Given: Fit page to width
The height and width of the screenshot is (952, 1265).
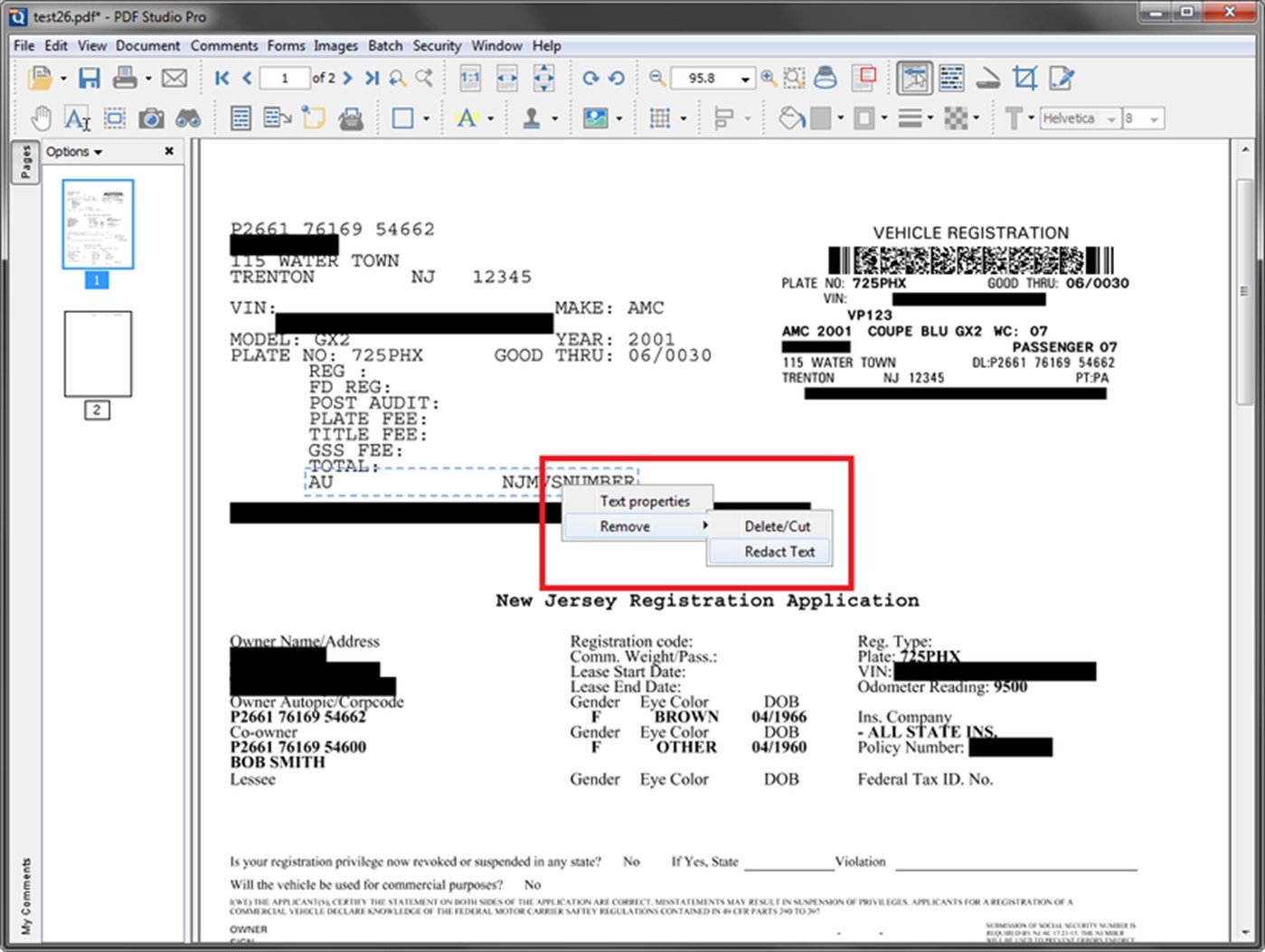Looking at the screenshot, I should [507, 79].
